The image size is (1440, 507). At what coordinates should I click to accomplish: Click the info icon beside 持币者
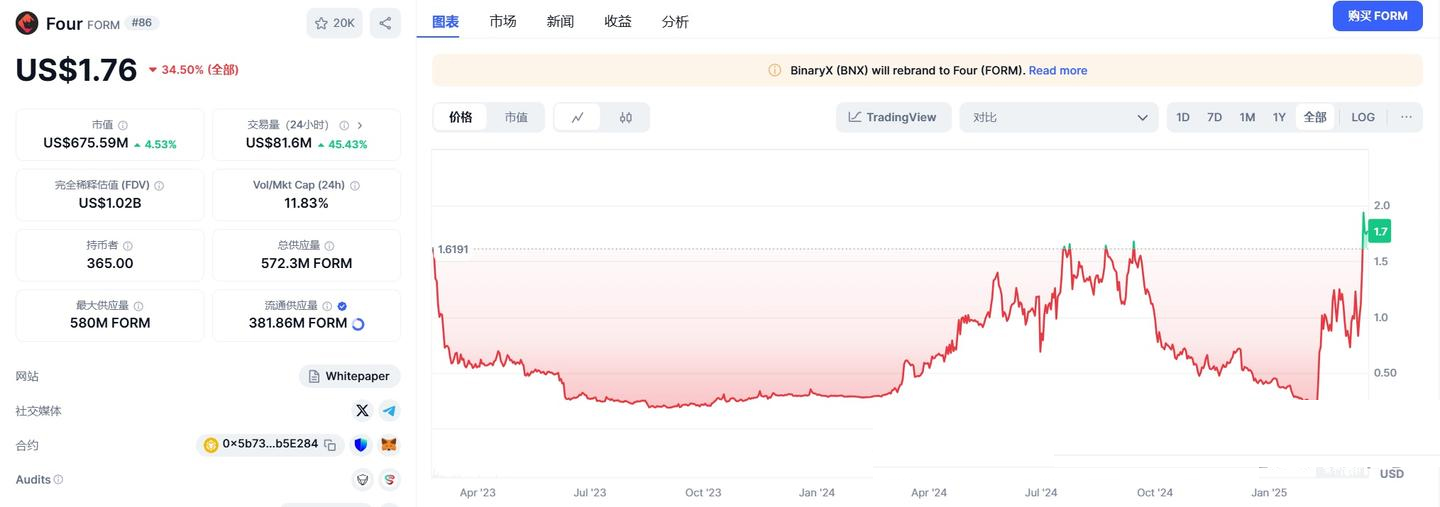click(x=127, y=246)
